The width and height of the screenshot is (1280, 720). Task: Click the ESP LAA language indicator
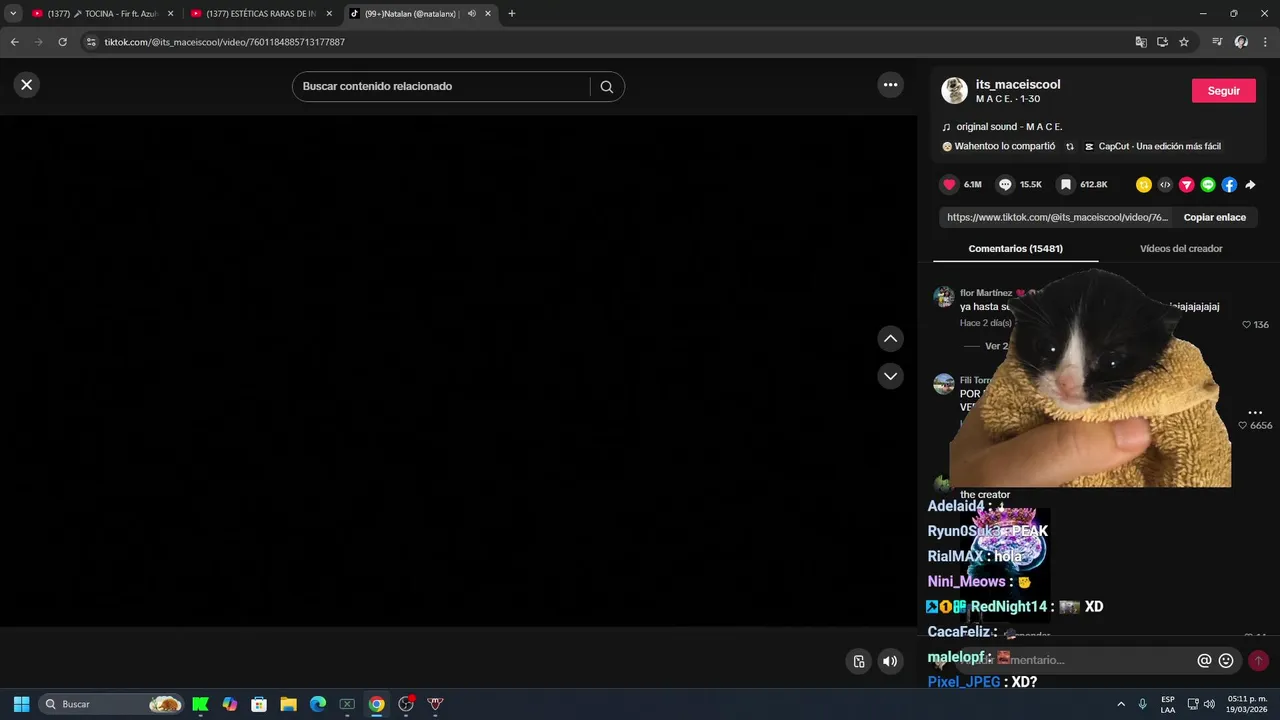[x=1168, y=704]
